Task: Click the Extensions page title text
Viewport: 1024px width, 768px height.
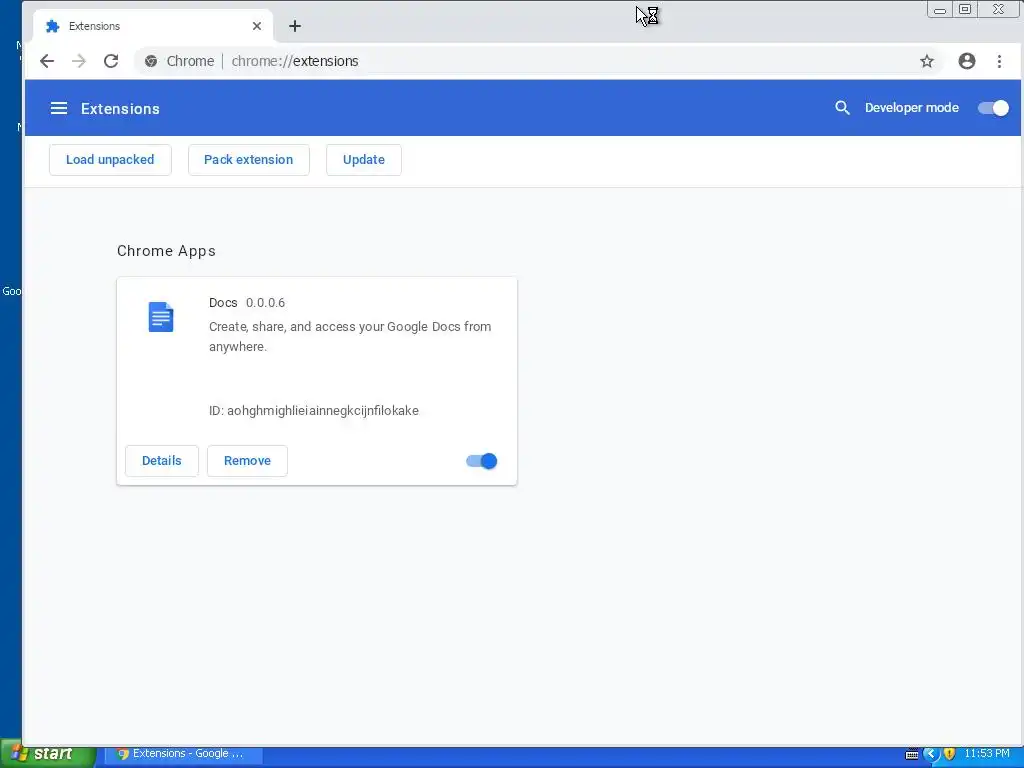Action: pyautogui.click(x=120, y=108)
